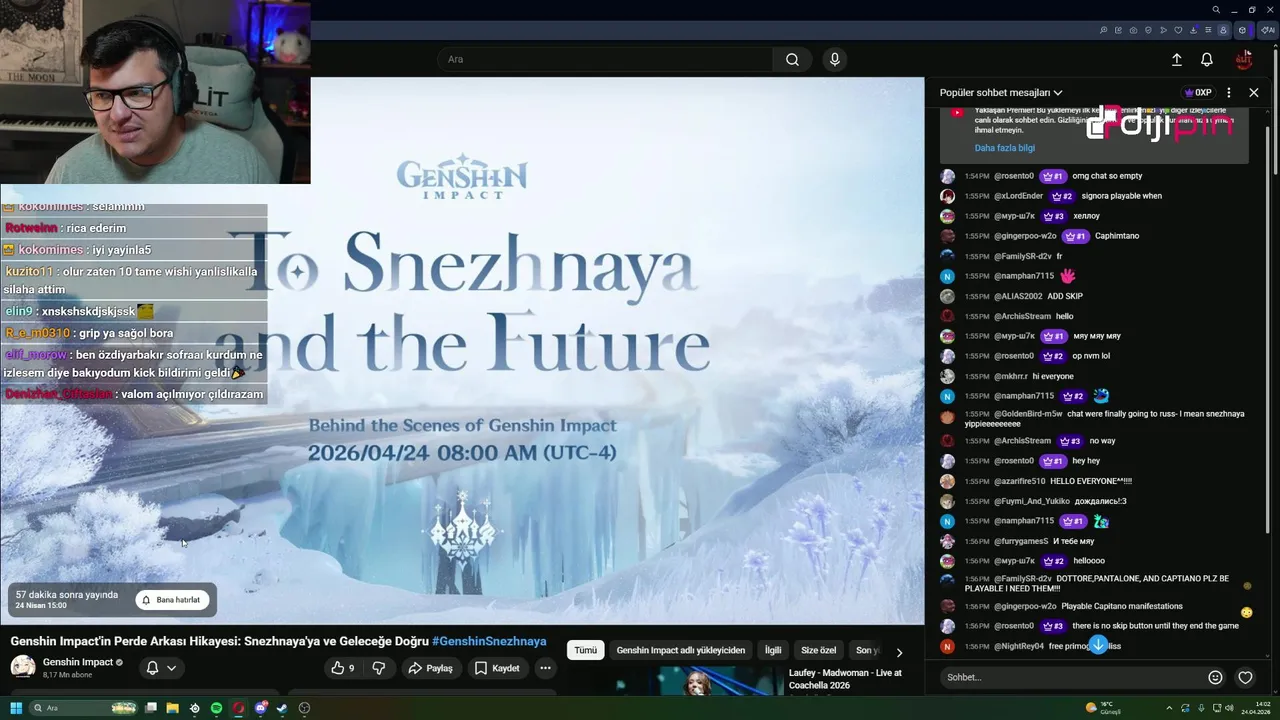Open Windows Start menu
The height and width of the screenshot is (720, 1280).
(16, 708)
